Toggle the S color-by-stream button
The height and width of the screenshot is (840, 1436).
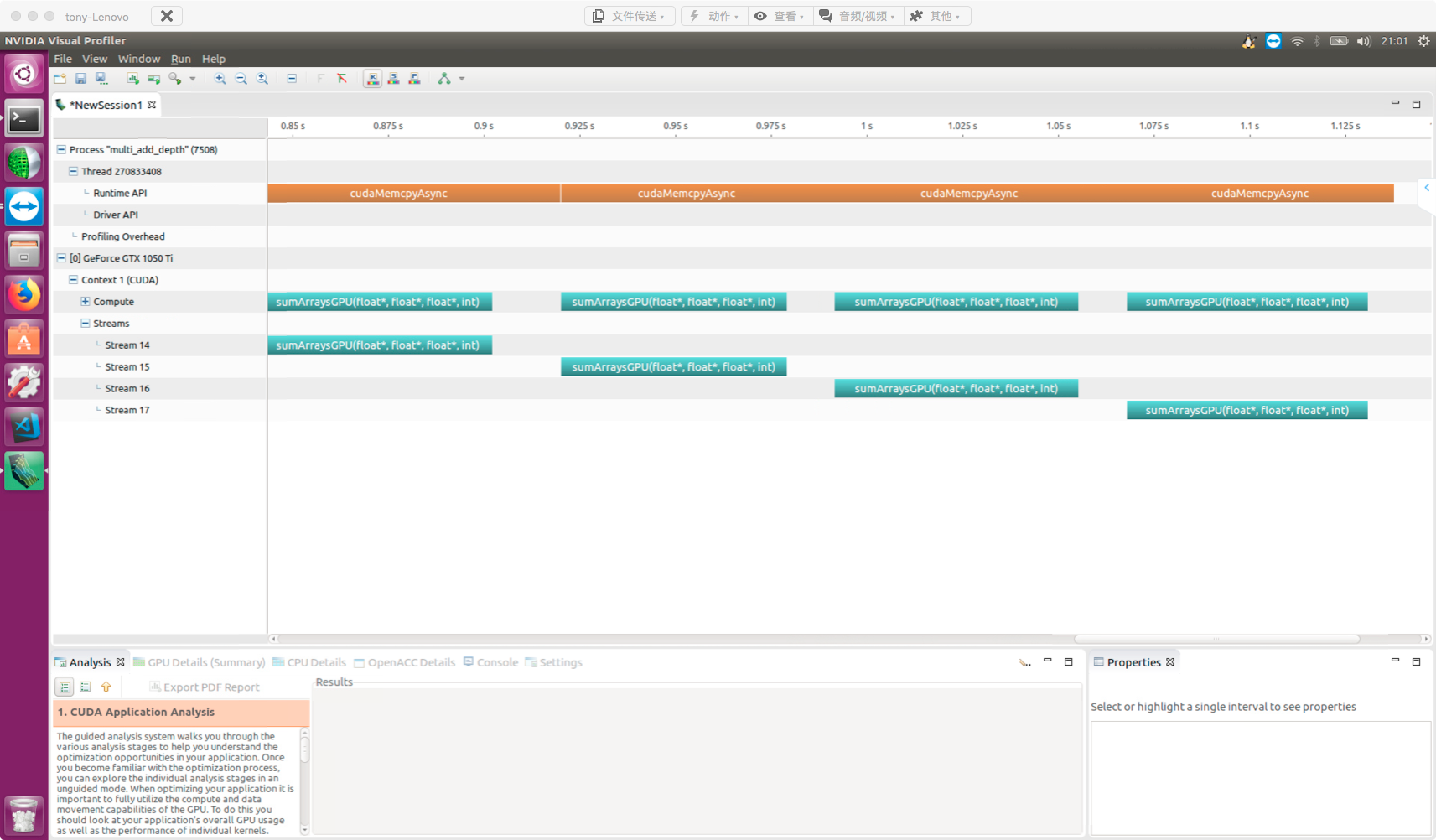(x=393, y=79)
